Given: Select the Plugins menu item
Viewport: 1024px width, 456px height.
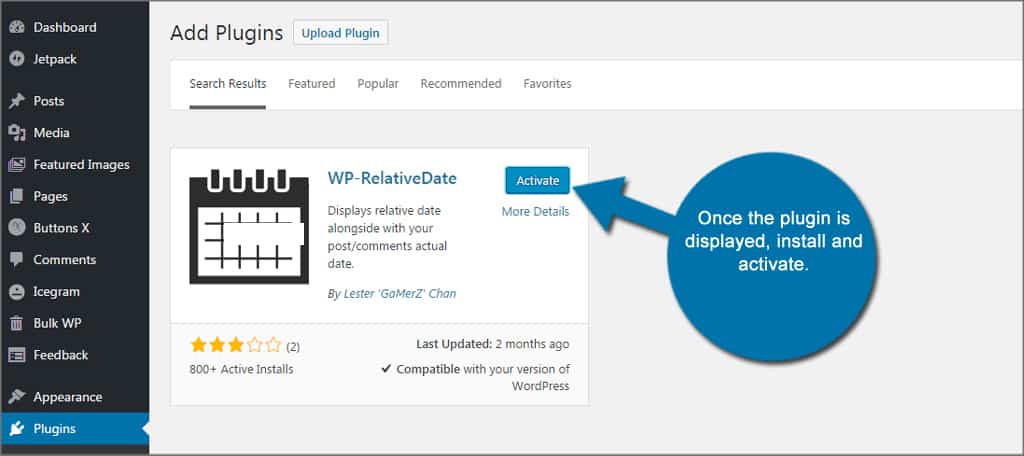Looking at the screenshot, I should (x=74, y=429).
